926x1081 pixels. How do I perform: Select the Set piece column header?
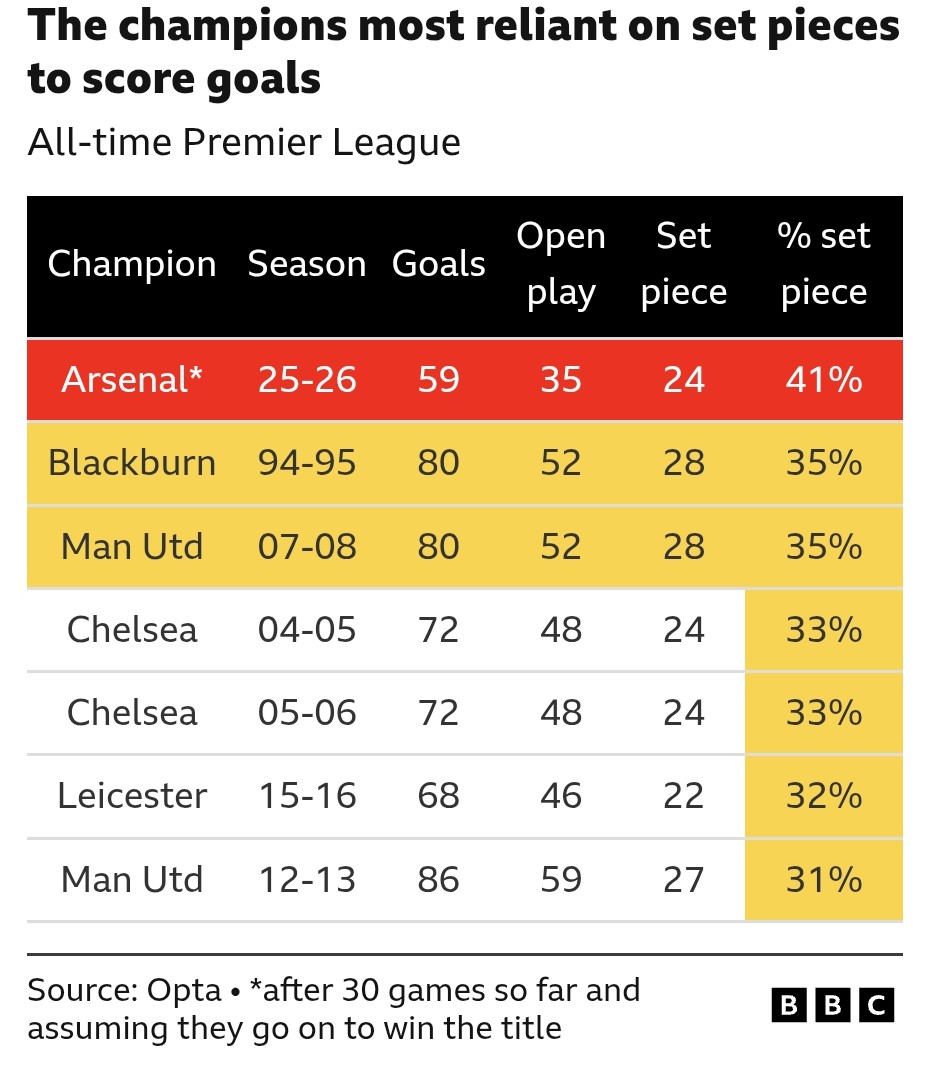(684, 264)
